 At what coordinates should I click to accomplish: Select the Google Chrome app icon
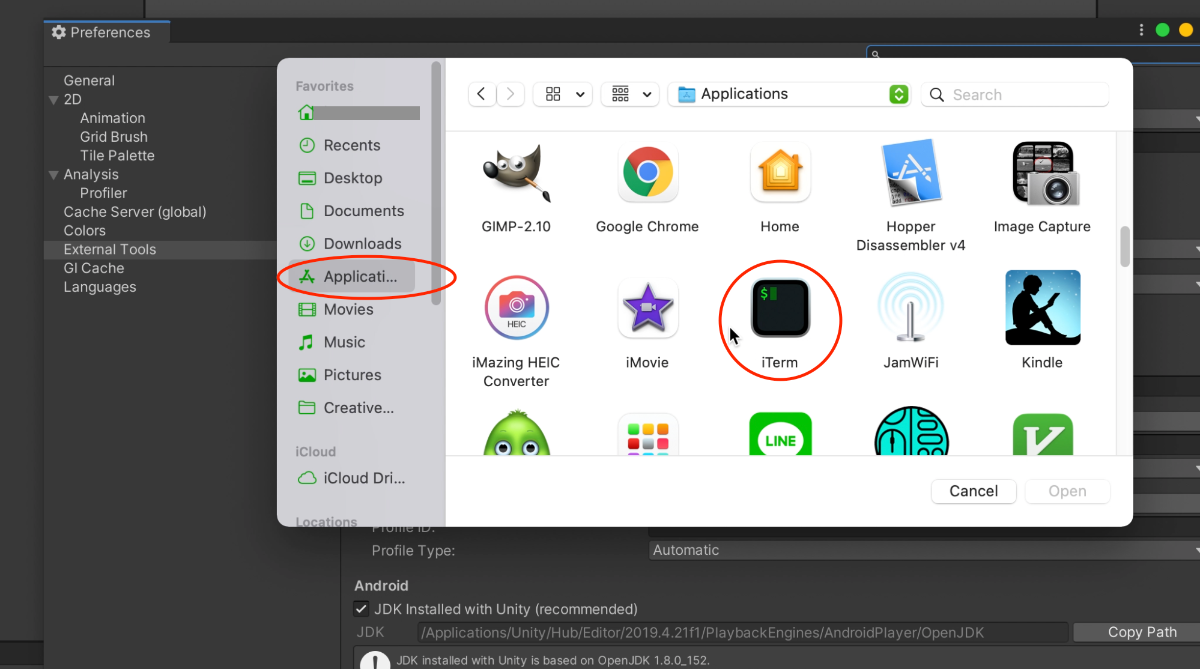point(647,173)
